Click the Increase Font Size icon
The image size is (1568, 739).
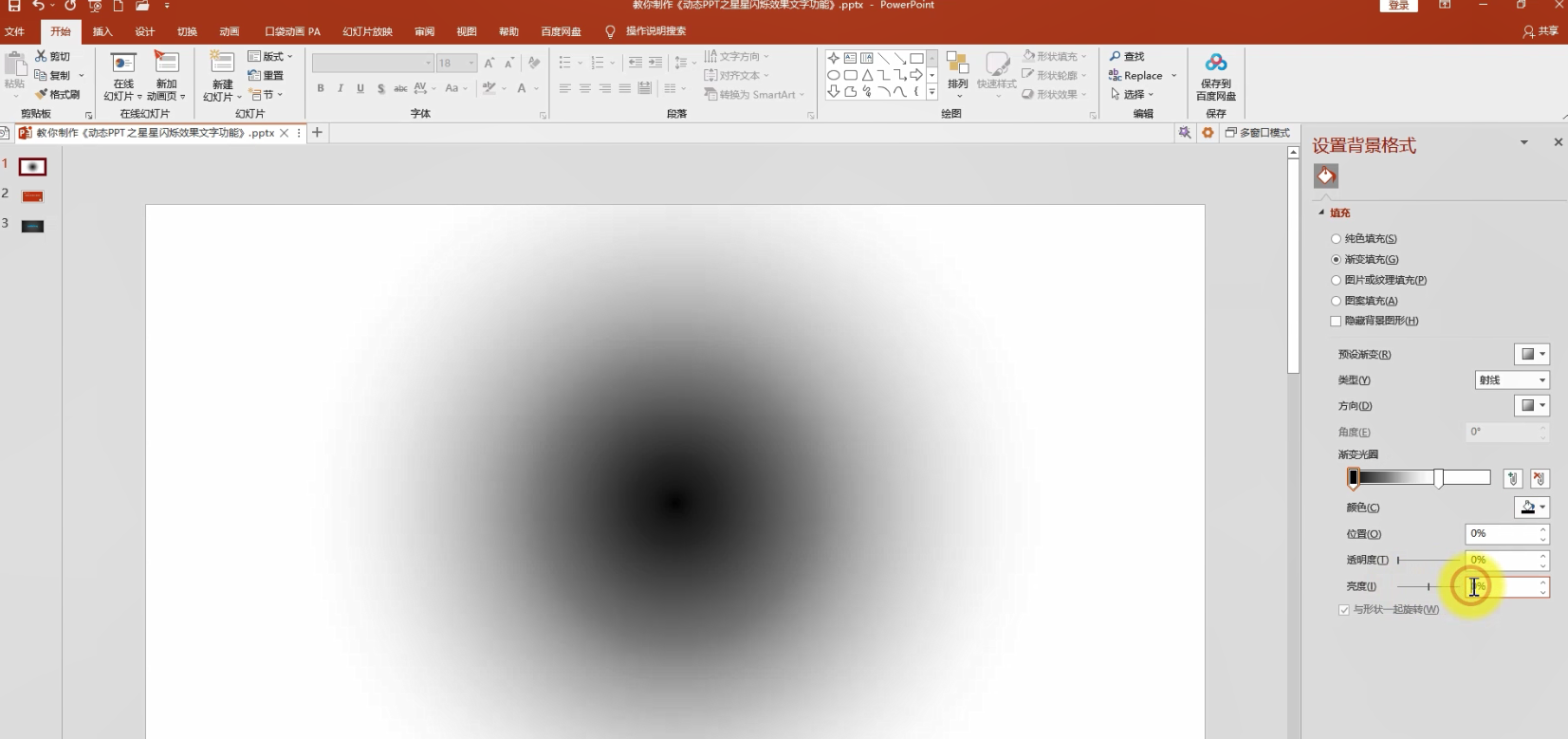coord(489,63)
